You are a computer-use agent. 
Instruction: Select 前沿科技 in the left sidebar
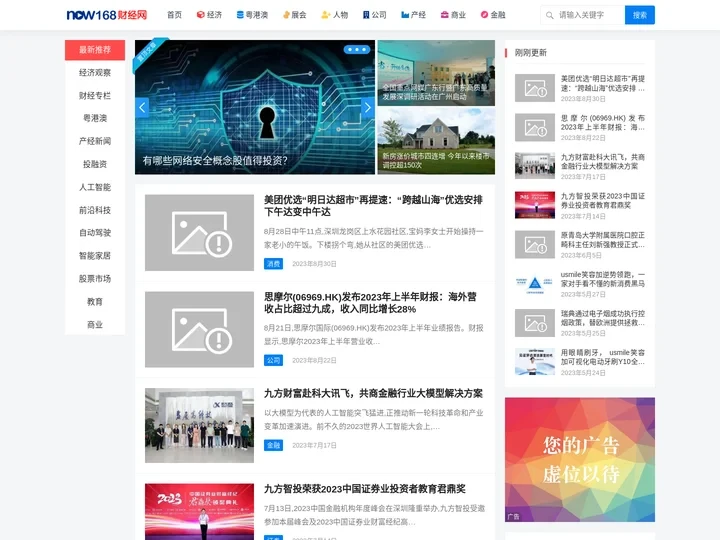tap(95, 210)
